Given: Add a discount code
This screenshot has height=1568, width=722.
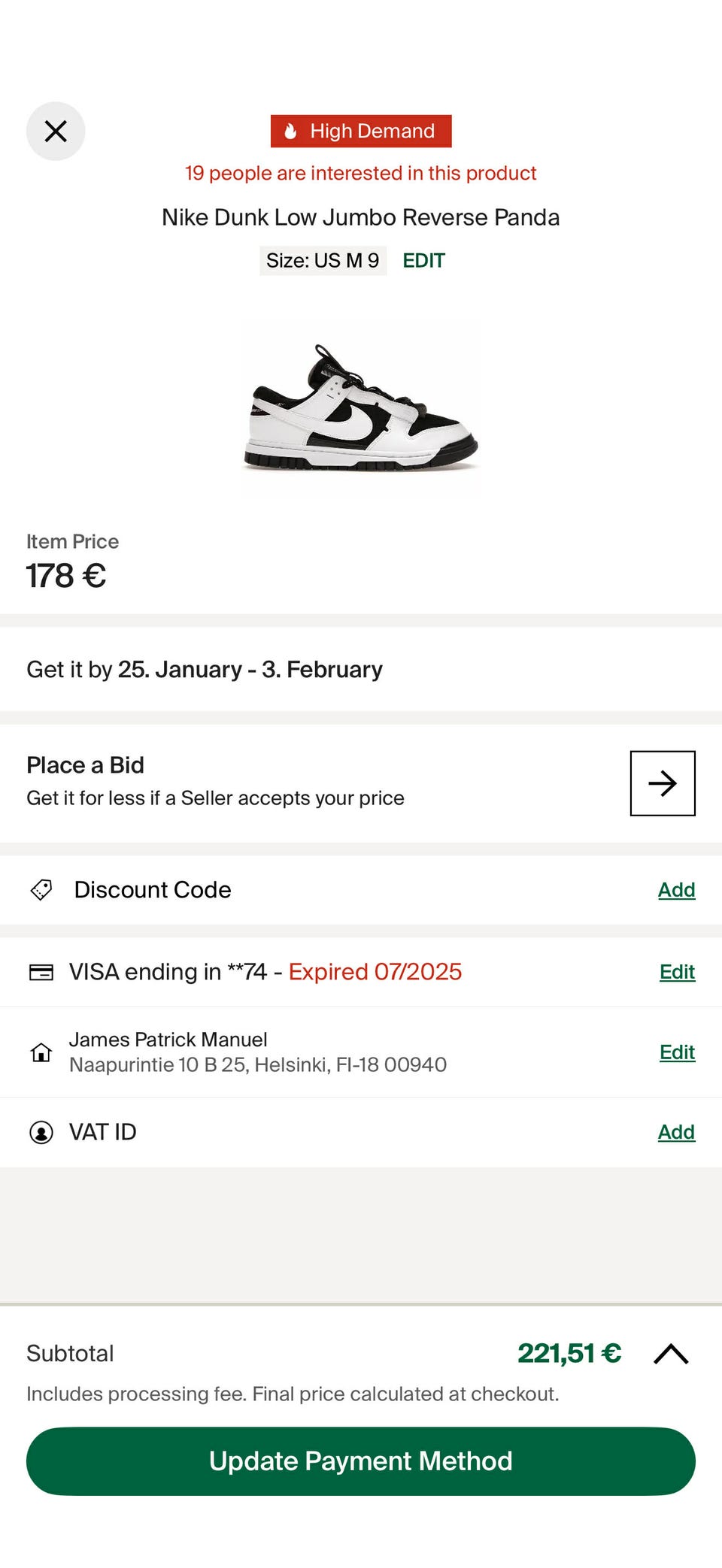Looking at the screenshot, I should (676, 890).
